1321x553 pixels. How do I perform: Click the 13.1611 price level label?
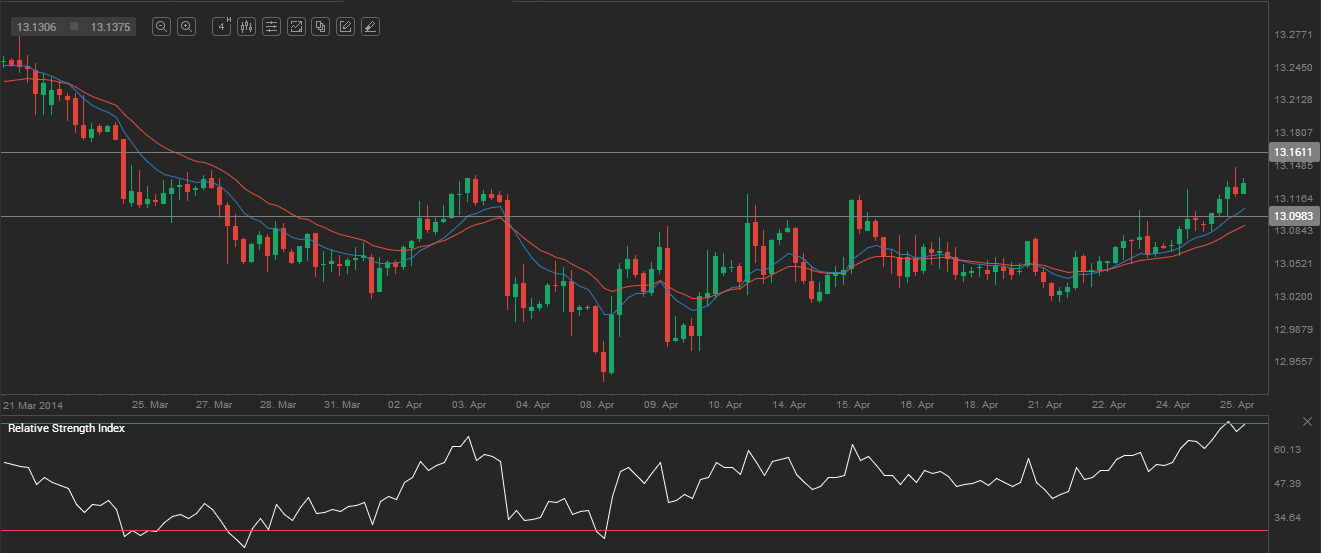(x=1294, y=152)
